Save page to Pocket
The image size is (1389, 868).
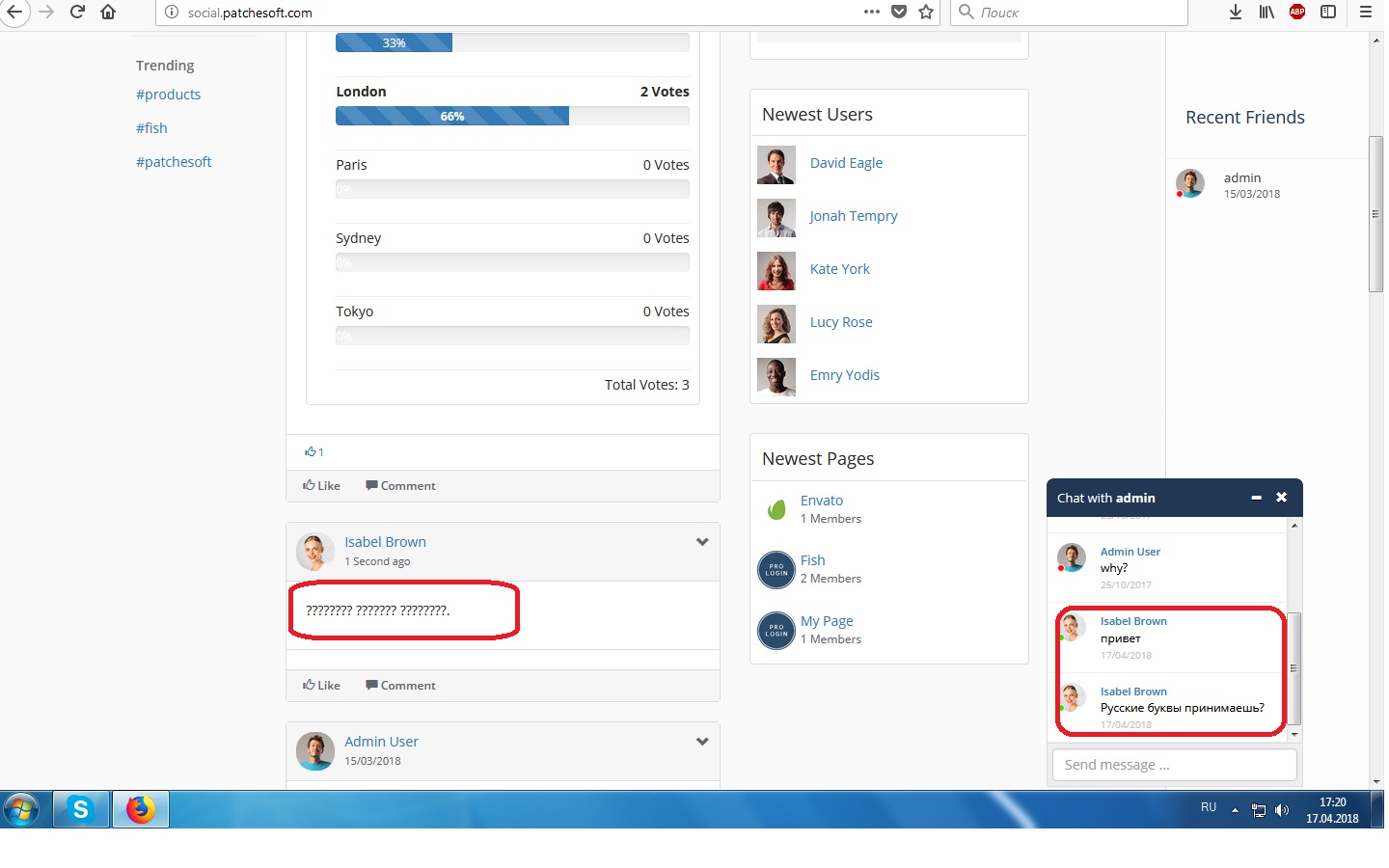pos(899,13)
